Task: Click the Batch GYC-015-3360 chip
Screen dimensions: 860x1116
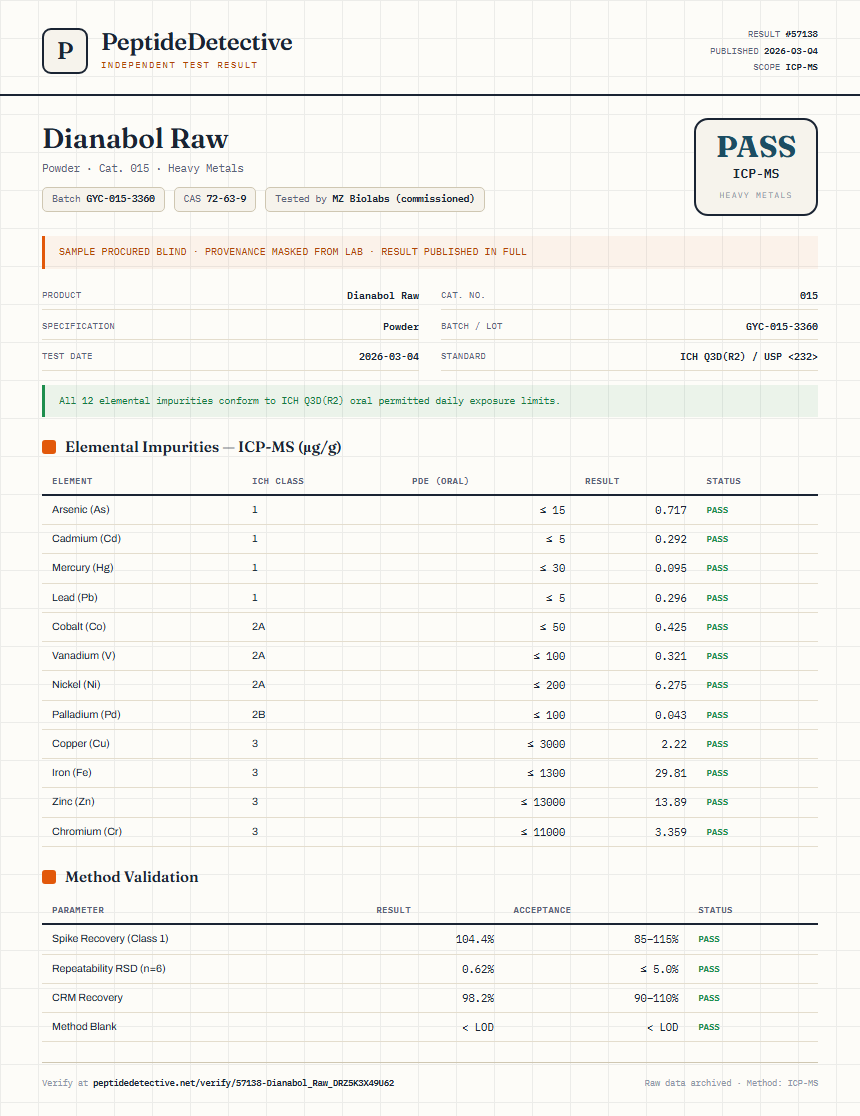Action: coord(103,199)
